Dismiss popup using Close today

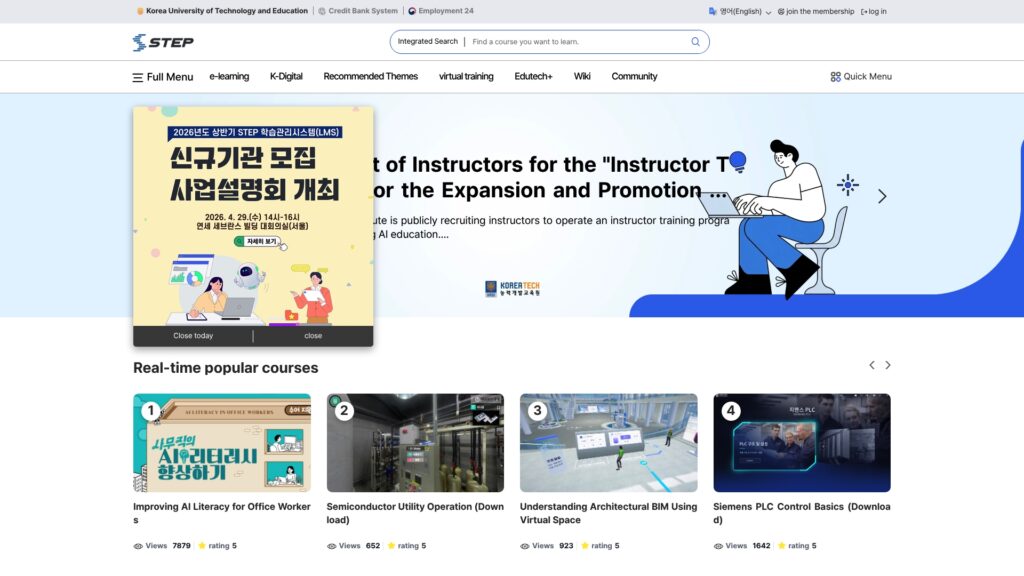coord(192,336)
